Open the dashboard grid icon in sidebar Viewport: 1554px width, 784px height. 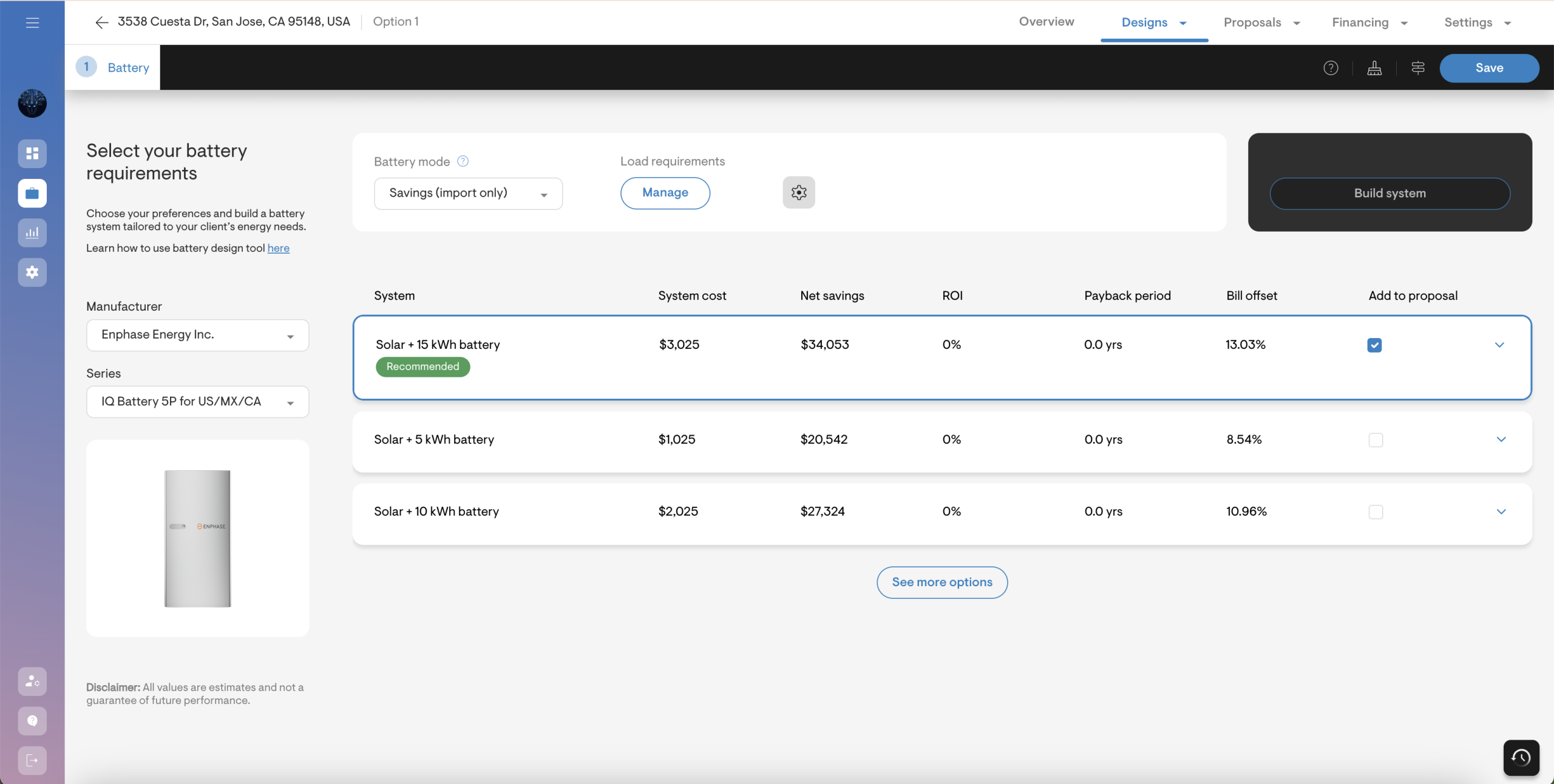tap(32, 154)
